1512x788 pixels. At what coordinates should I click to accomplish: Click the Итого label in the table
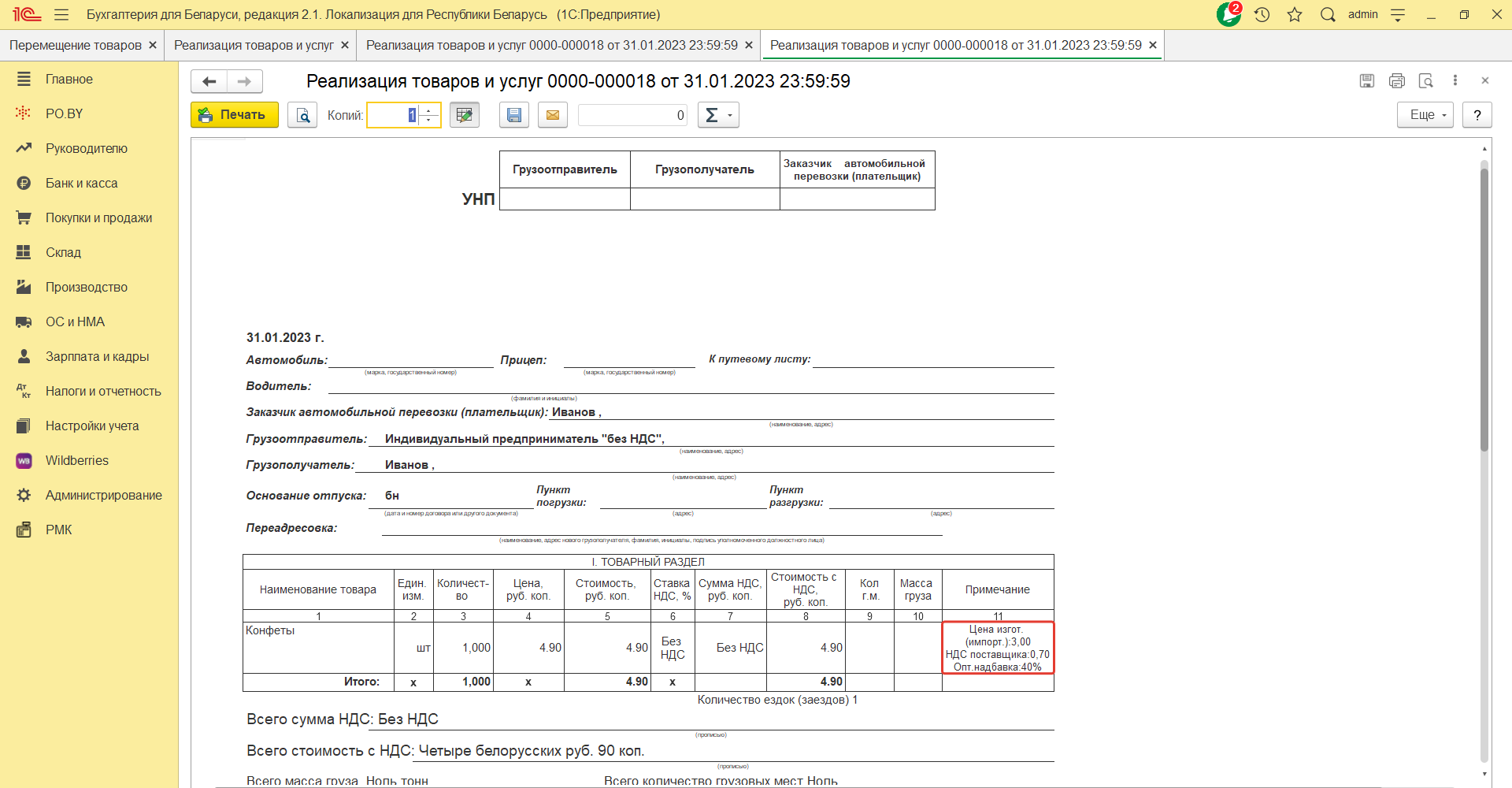pos(361,682)
